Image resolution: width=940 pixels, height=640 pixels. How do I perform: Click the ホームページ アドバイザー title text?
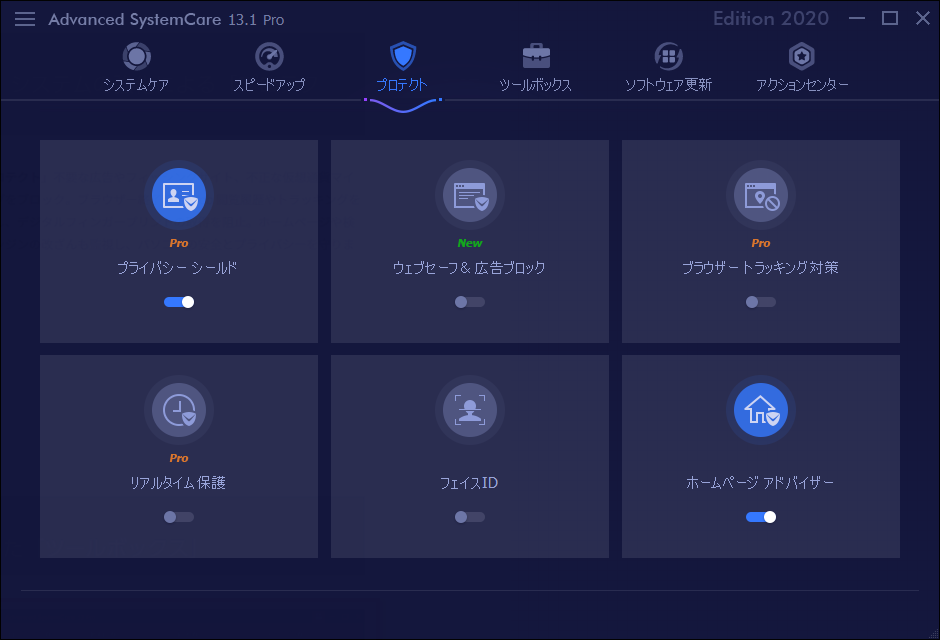[x=760, y=483]
